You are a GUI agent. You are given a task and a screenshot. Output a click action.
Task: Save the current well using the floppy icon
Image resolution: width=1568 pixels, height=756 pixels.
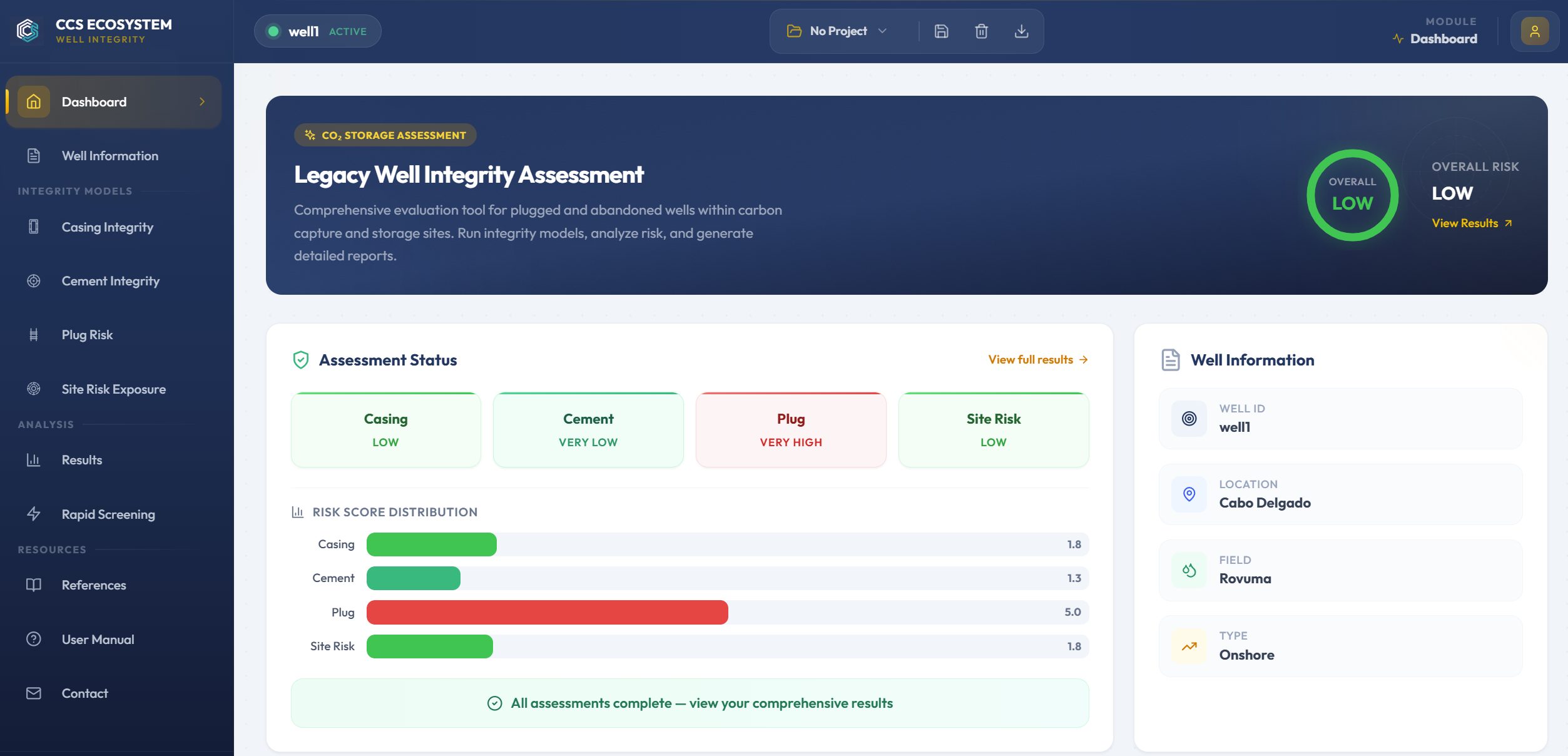942,31
